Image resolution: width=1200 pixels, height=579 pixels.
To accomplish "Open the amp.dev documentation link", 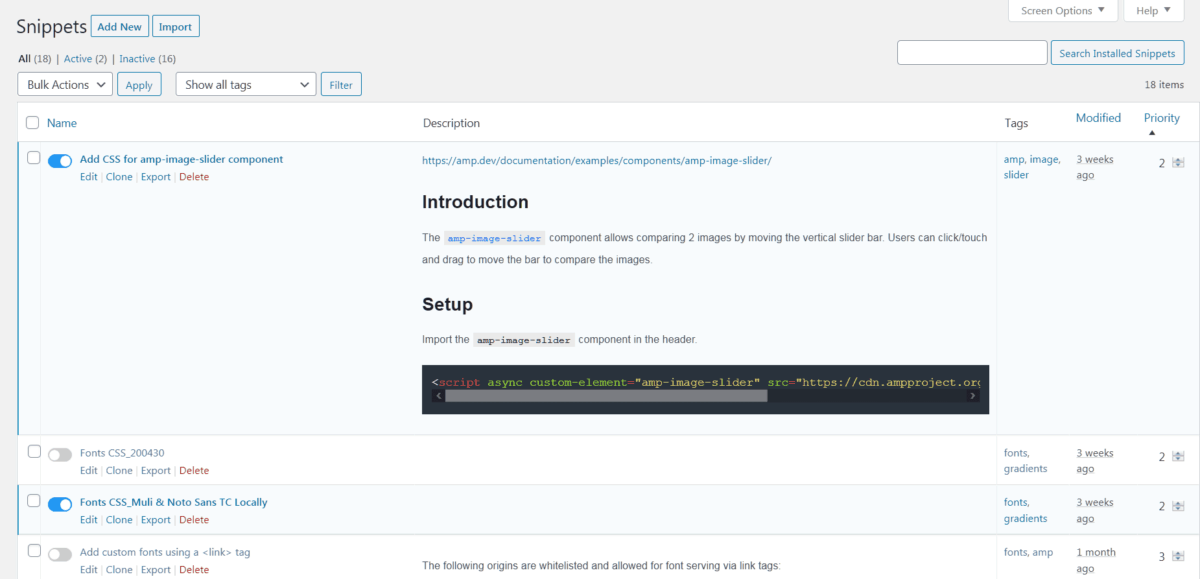I will pyautogui.click(x=597, y=159).
